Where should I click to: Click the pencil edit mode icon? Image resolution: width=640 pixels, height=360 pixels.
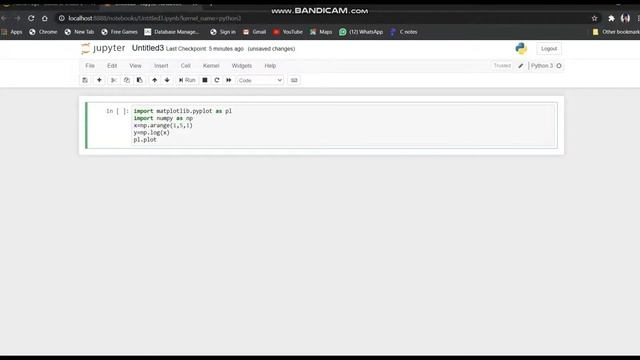pos(521,66)
